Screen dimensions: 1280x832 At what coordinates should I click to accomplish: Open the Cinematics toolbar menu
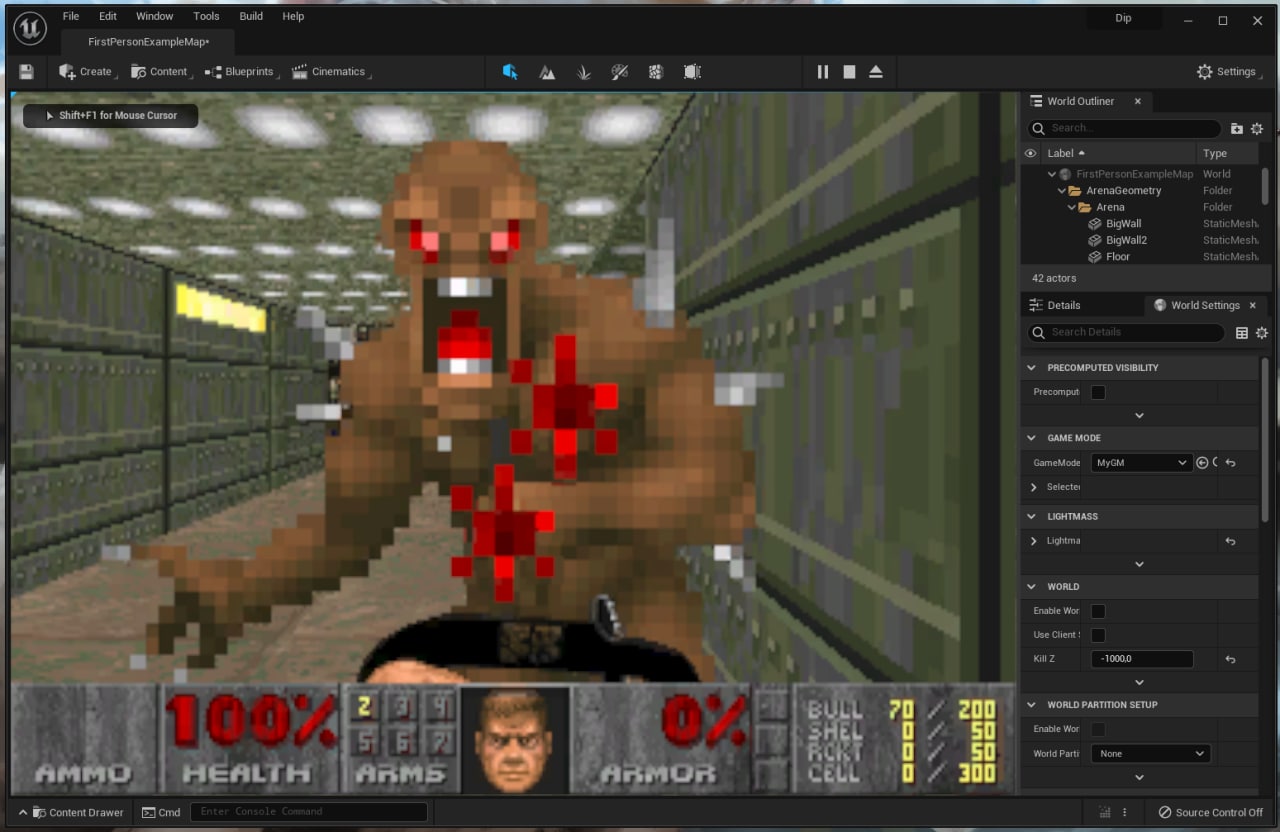click(330, 72)
